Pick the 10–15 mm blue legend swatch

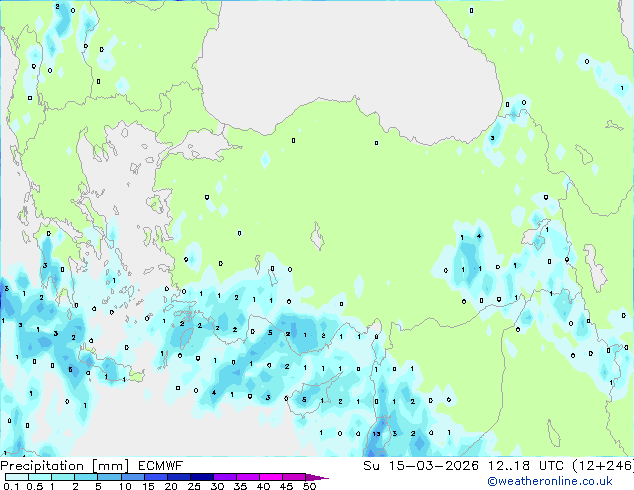point(133,477)
